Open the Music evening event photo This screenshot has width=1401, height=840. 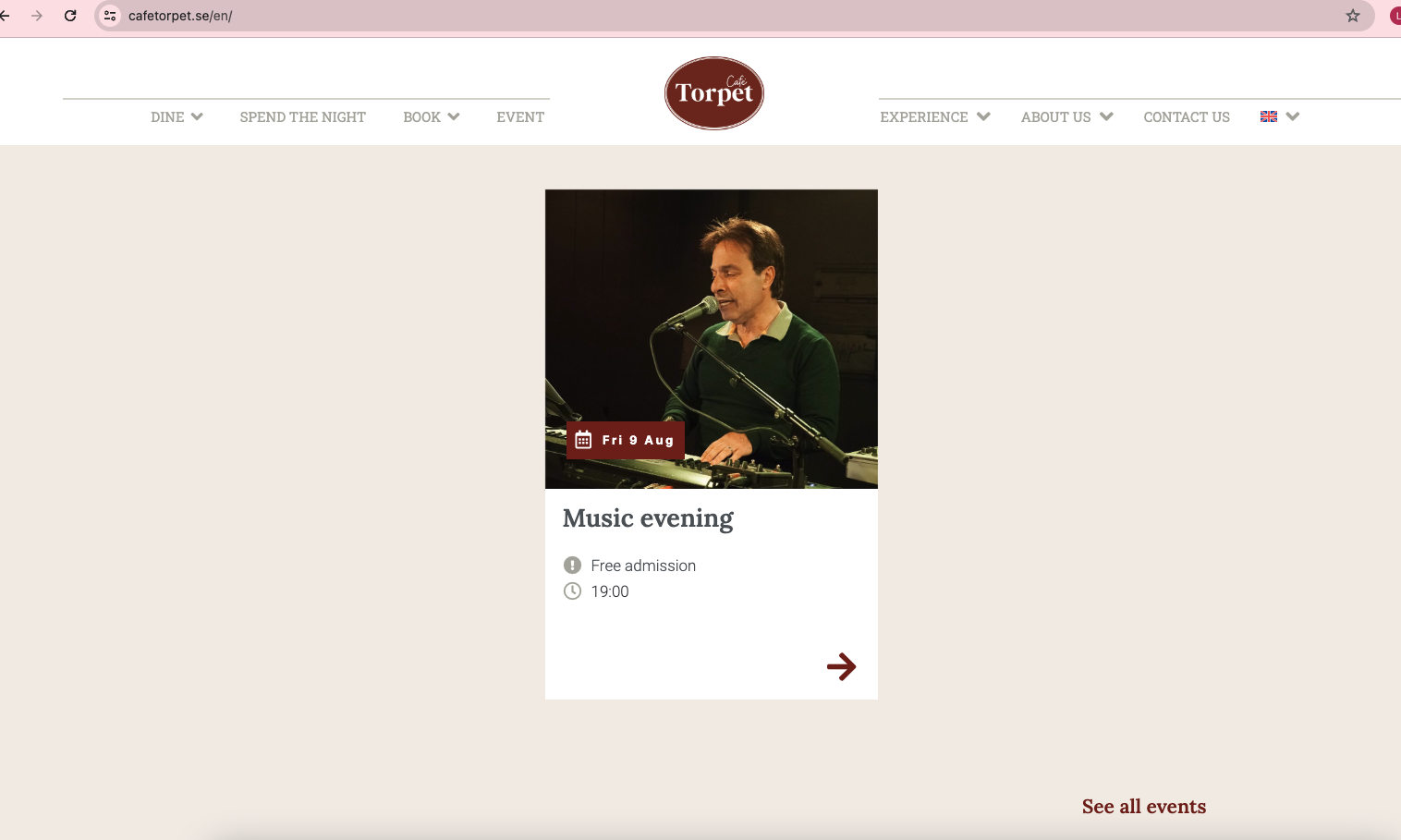coord(712,339)
